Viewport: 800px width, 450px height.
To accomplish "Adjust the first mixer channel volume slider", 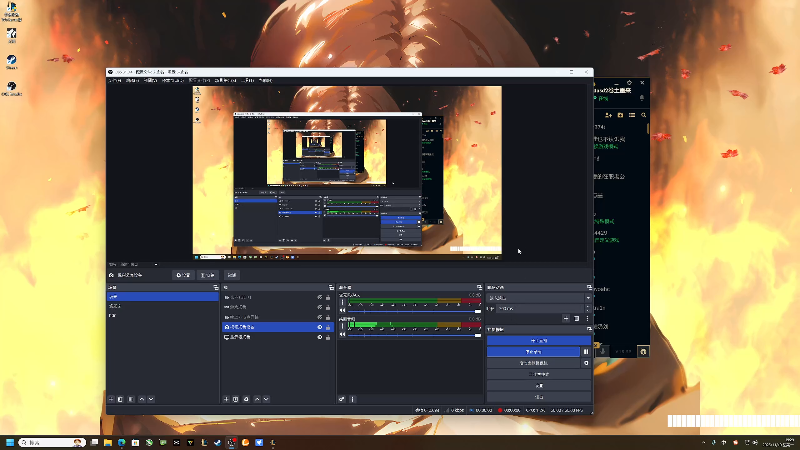I will tap(415, 311).
